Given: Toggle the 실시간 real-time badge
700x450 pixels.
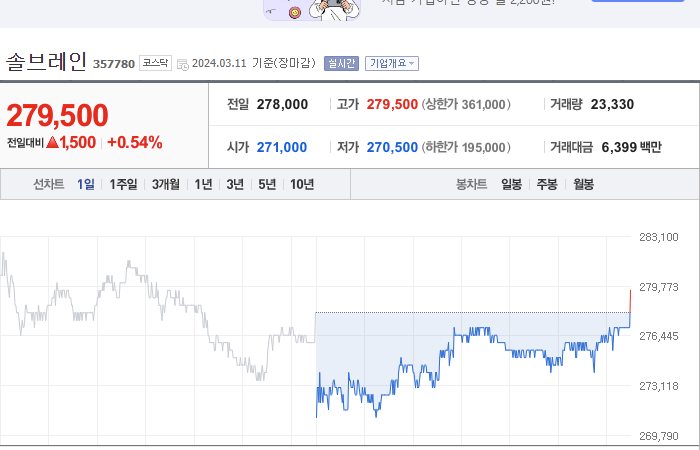Looking at the screenshot, I should pos(342,63).
